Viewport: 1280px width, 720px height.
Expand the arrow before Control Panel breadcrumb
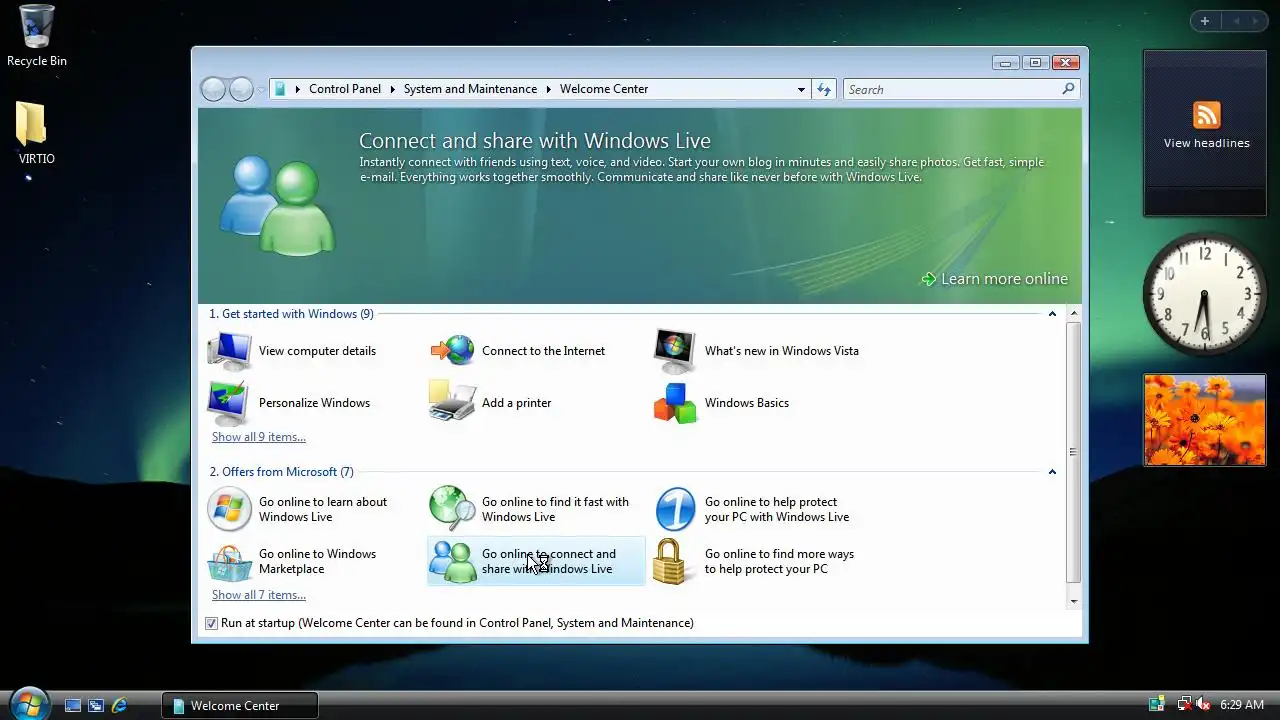(298, 89)
